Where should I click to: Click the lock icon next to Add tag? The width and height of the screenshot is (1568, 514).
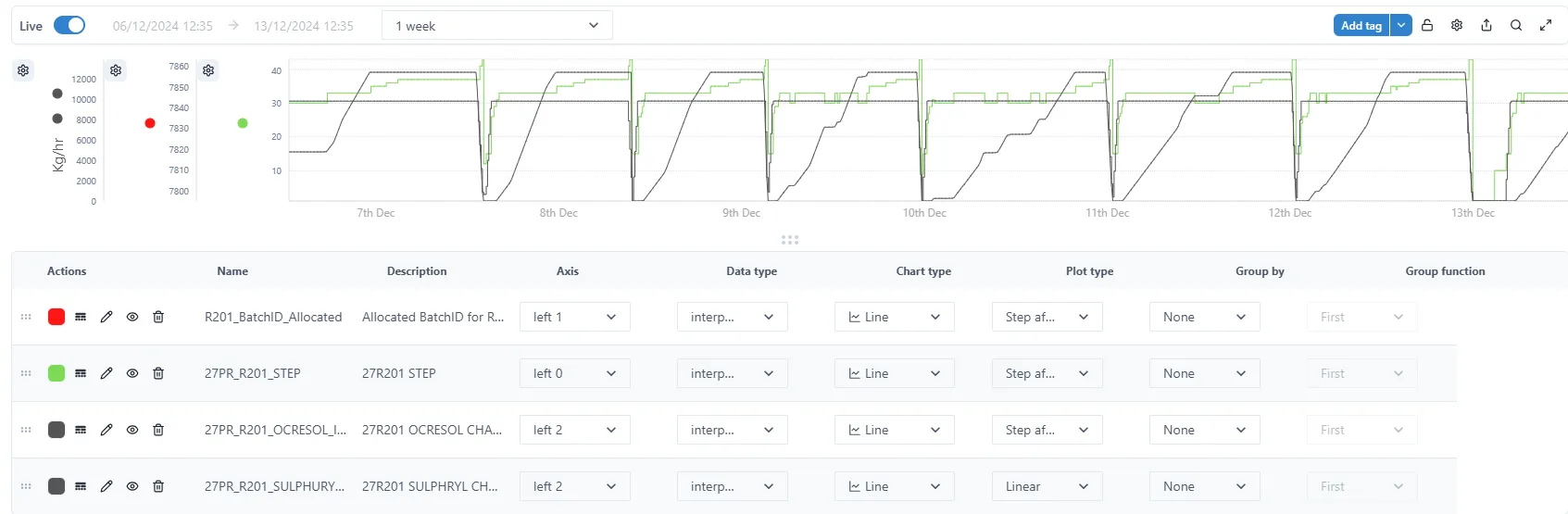(x=1427, y=26)
